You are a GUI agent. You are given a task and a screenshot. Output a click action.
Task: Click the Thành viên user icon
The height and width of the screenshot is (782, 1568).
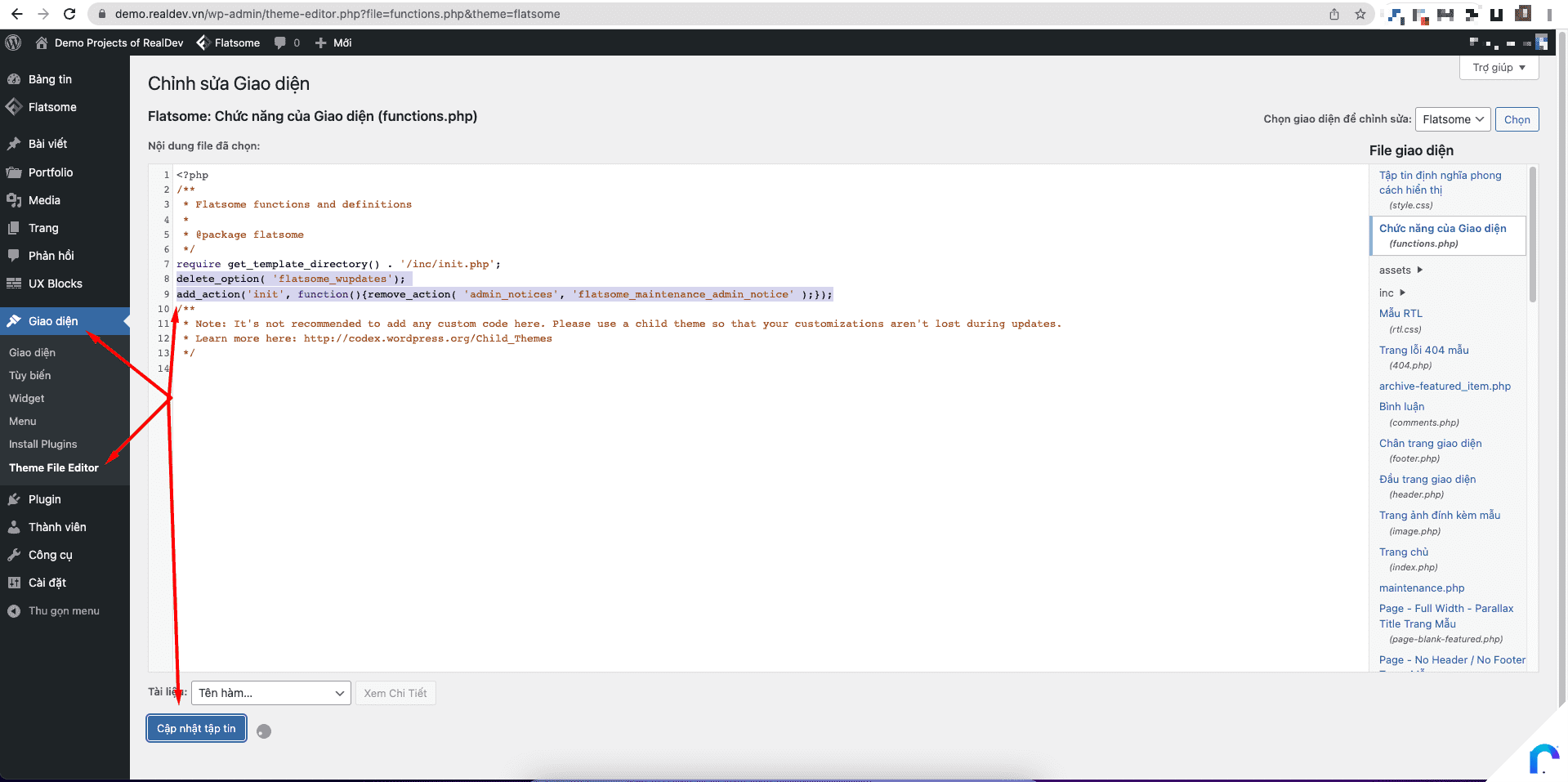coord(14,527)
